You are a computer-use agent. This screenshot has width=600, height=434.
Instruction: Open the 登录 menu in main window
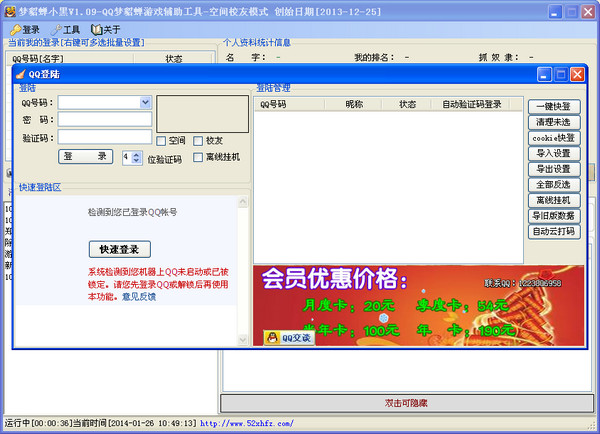click(25, 29)
